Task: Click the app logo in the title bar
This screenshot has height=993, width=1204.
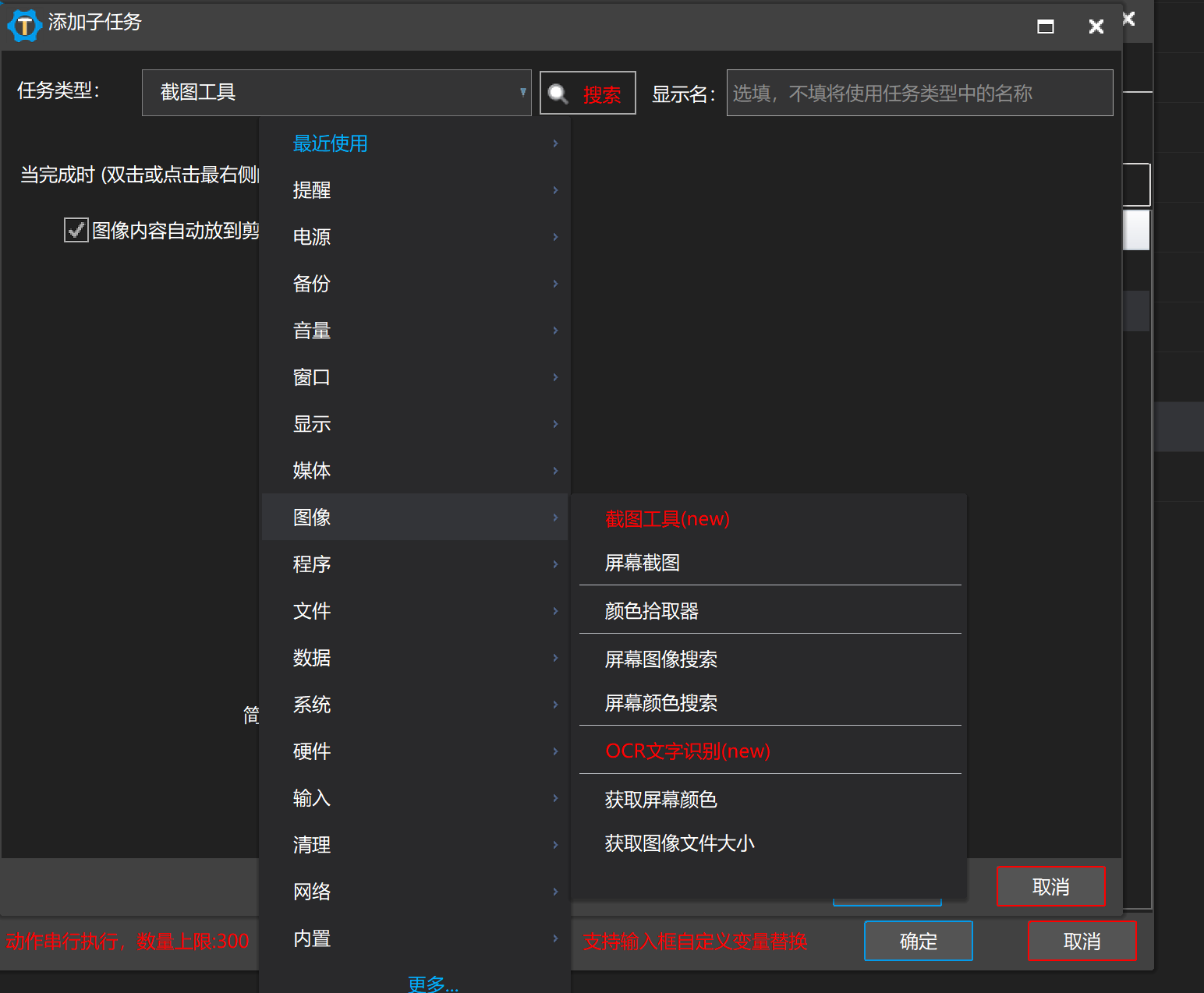Action: tap(24, 25)
